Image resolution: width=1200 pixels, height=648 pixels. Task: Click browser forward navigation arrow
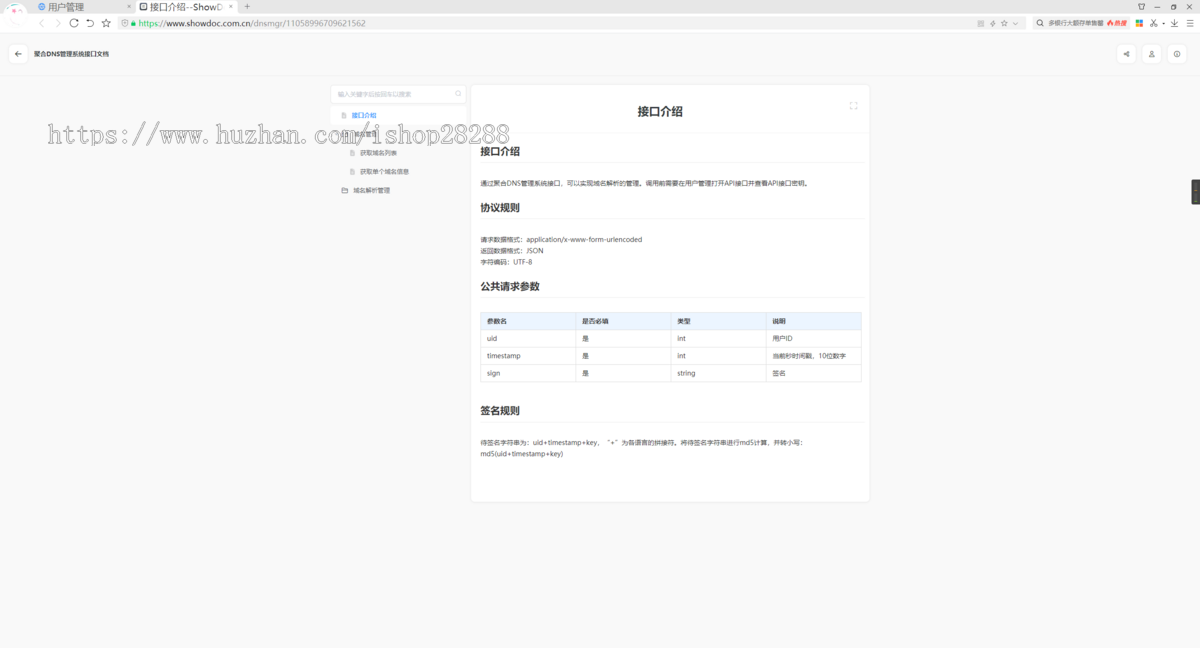tap(57, 23)
